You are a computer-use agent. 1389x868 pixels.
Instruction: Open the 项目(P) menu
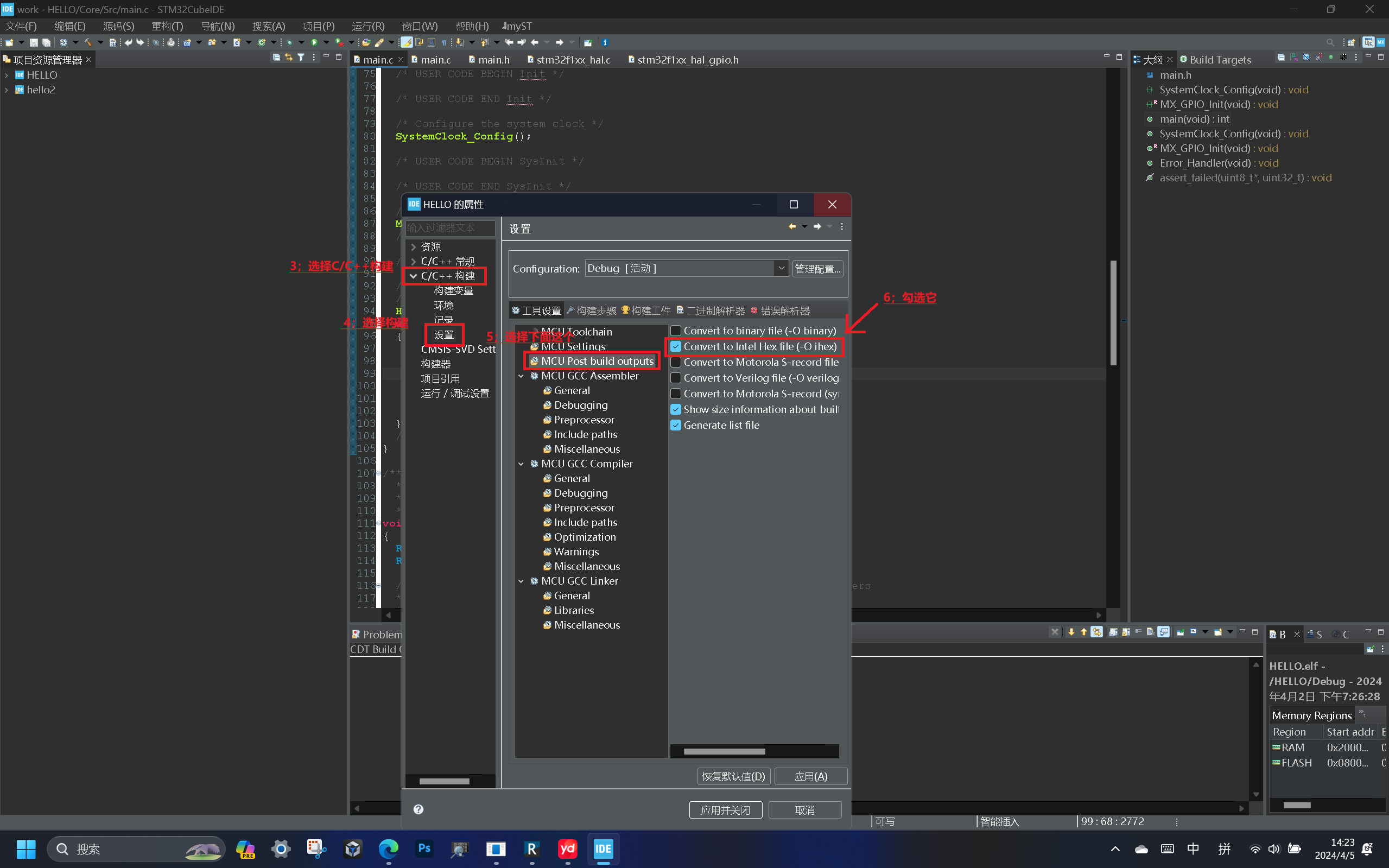[x=318, y=27]
